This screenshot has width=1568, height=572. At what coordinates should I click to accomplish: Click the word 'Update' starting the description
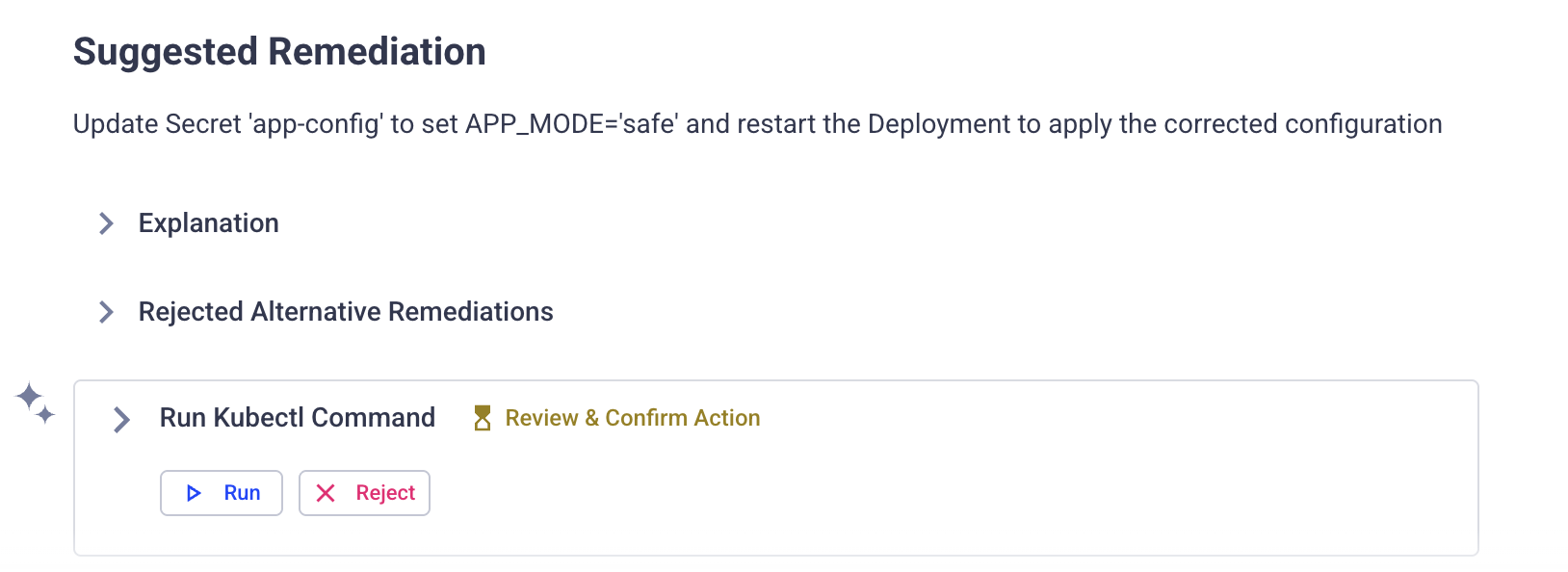coord(116,124)
